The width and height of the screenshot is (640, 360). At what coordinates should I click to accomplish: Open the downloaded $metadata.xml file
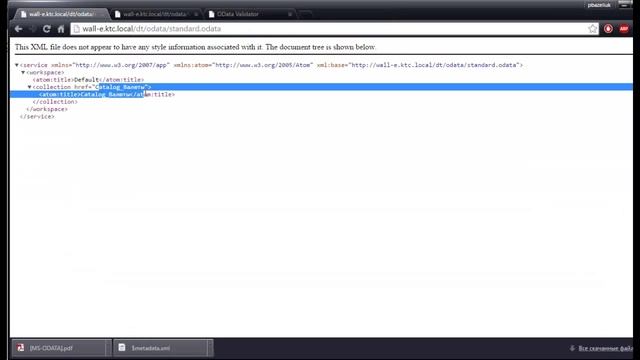[160, 348]
